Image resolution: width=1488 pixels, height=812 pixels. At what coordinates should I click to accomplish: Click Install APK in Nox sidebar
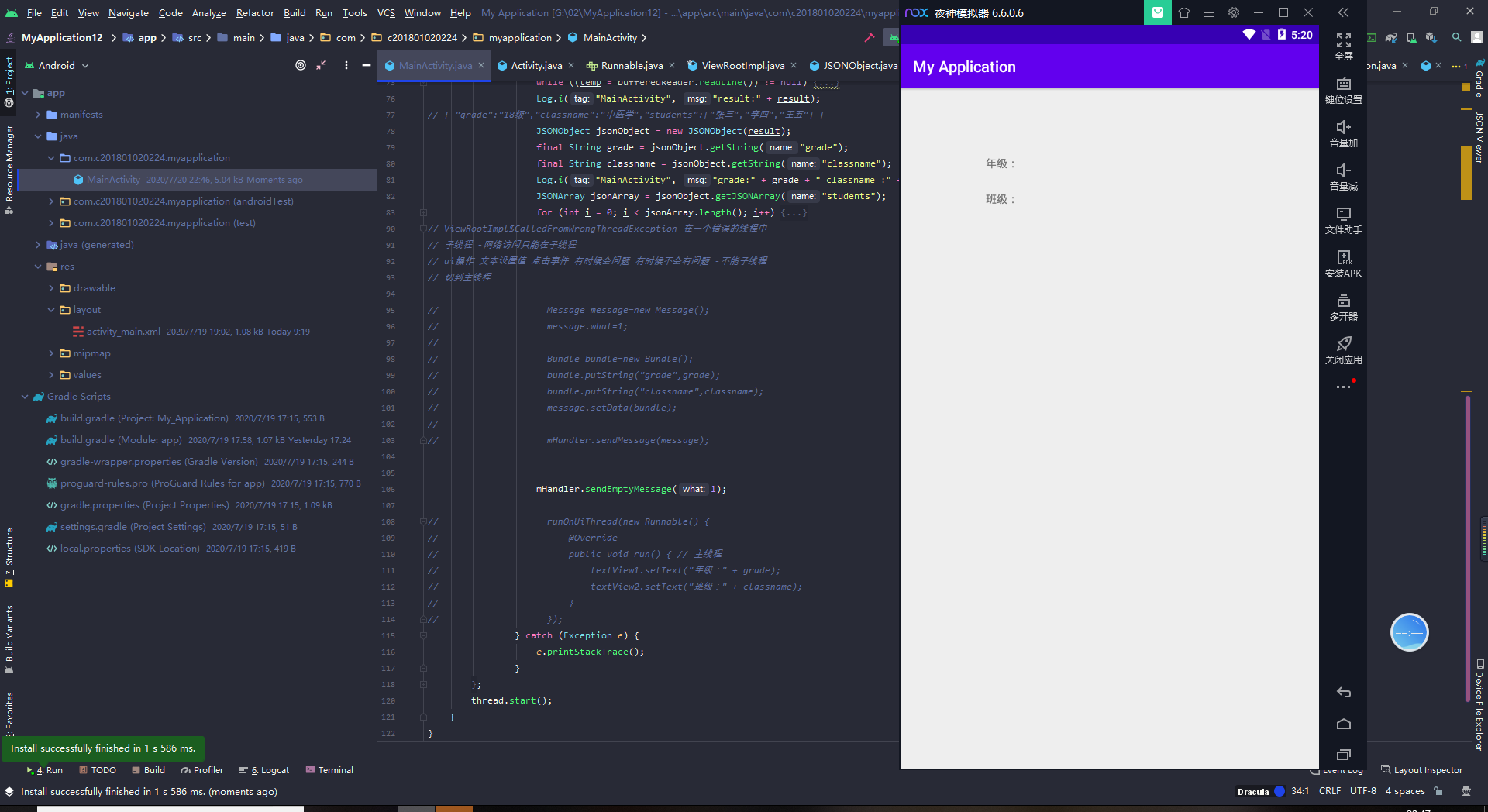[1343, 263]
